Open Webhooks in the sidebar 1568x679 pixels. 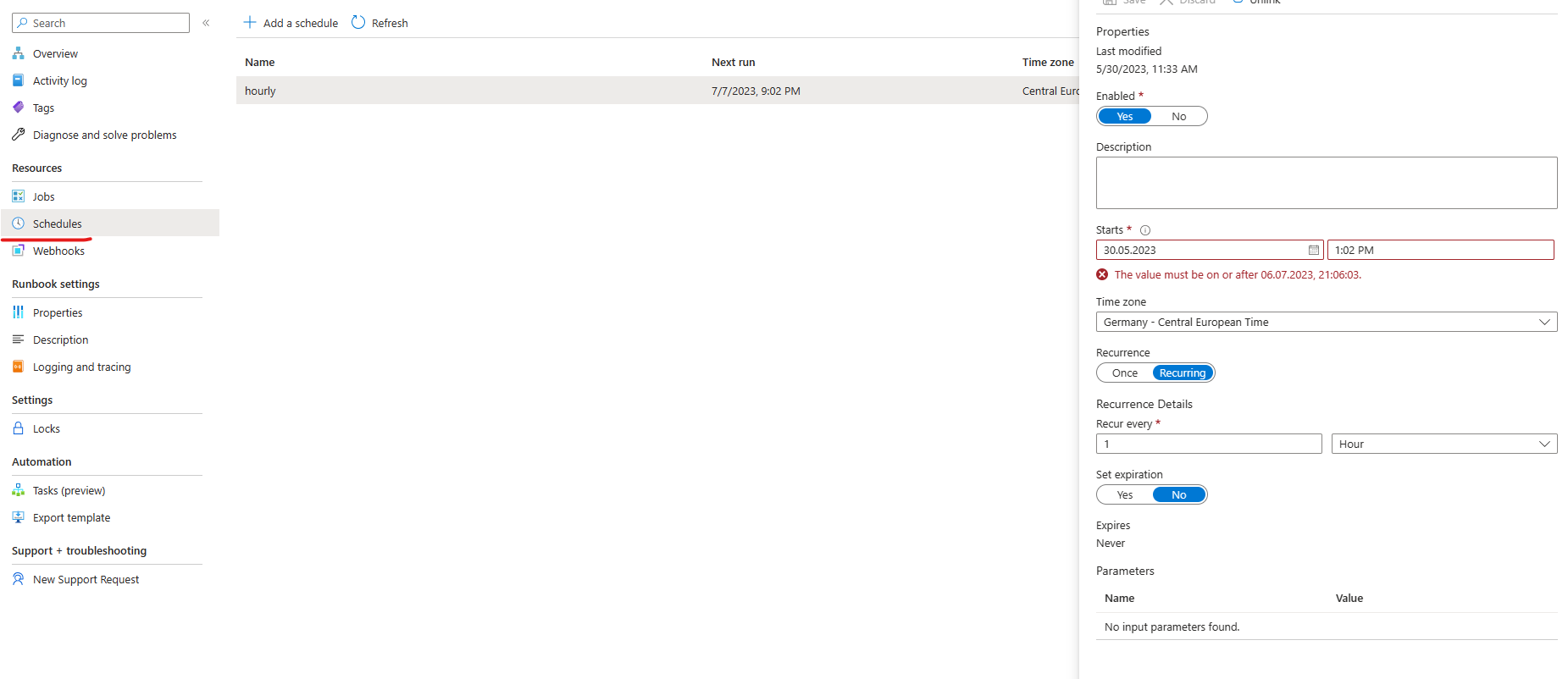tap(58, 251)
